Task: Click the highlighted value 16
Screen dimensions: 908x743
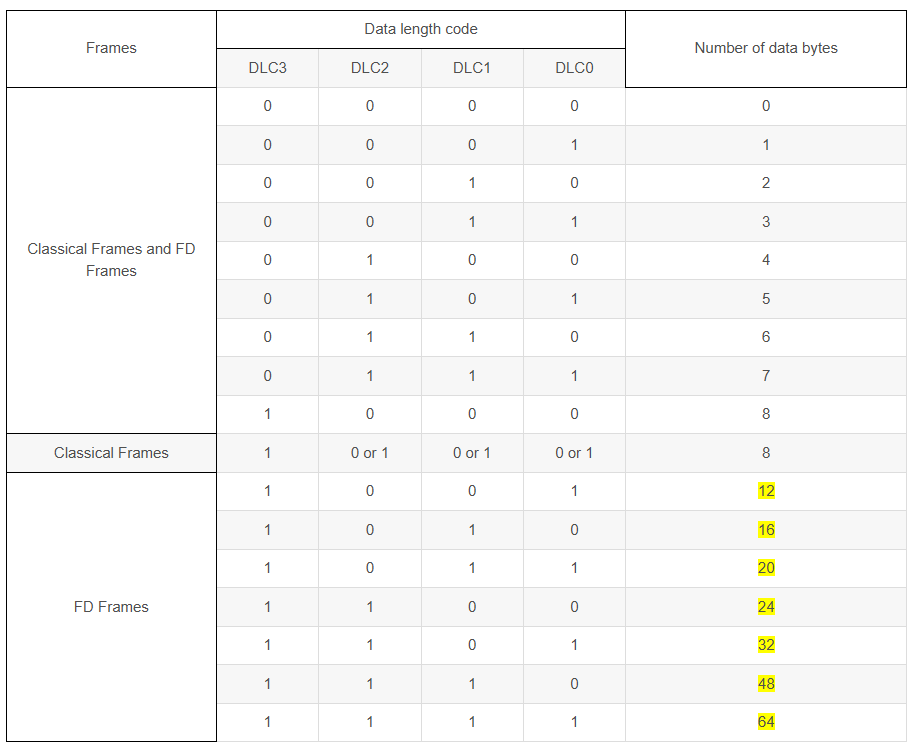Action: coord(766,530)
